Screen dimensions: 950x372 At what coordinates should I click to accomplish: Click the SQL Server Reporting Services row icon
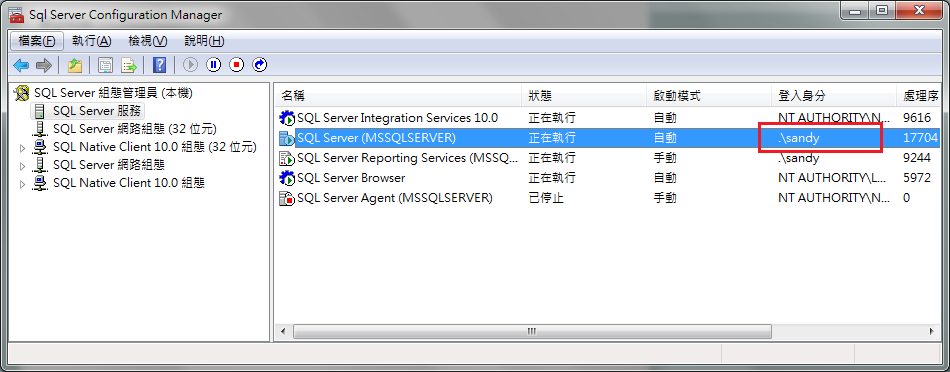click(x=286, y=158)
